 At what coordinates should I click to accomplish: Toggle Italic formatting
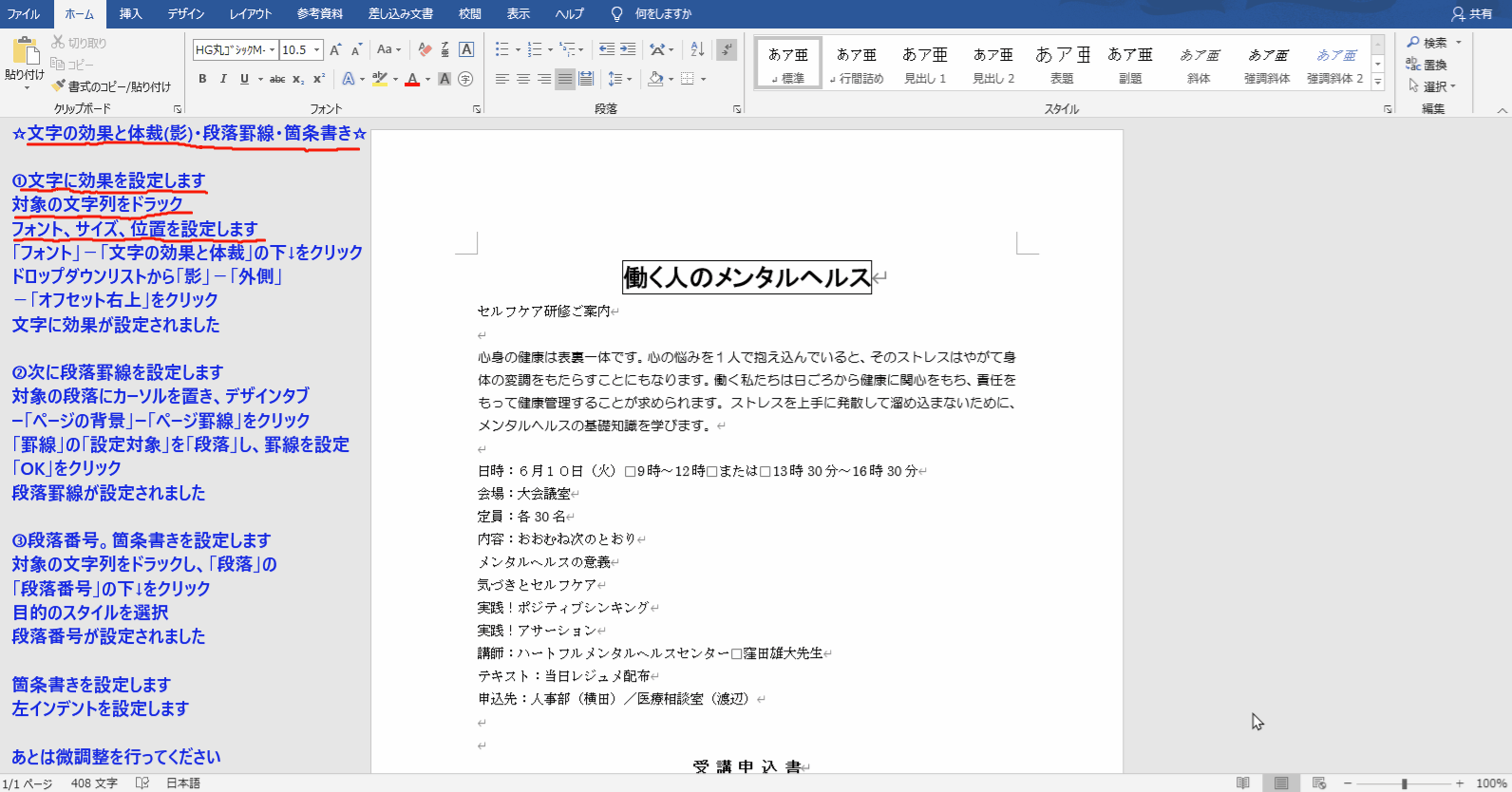pyautogui.click(x=223, y=79)
